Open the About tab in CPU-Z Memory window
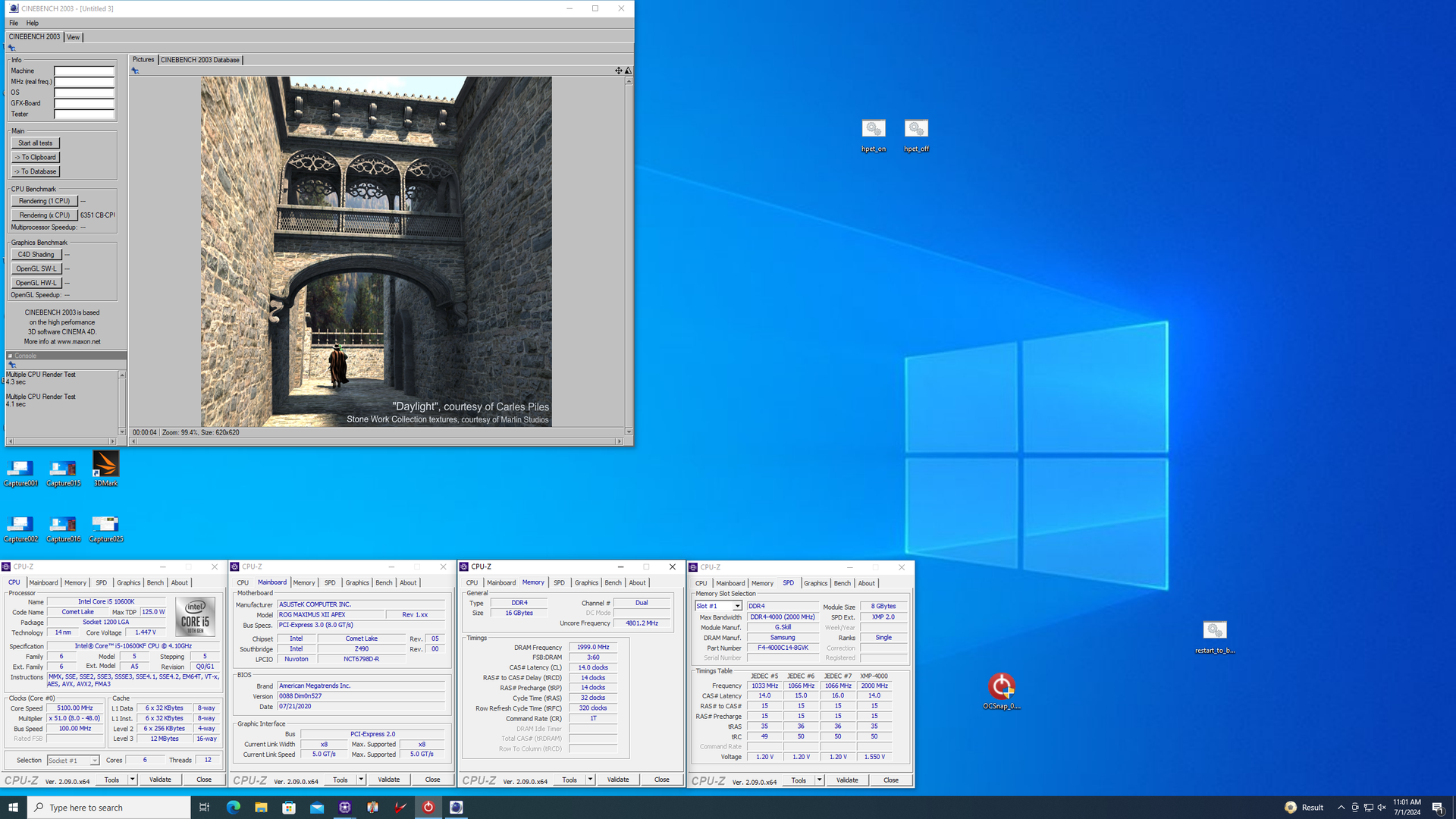The height and width of the screenshot is (819, 1456). [x=637, y=582]
